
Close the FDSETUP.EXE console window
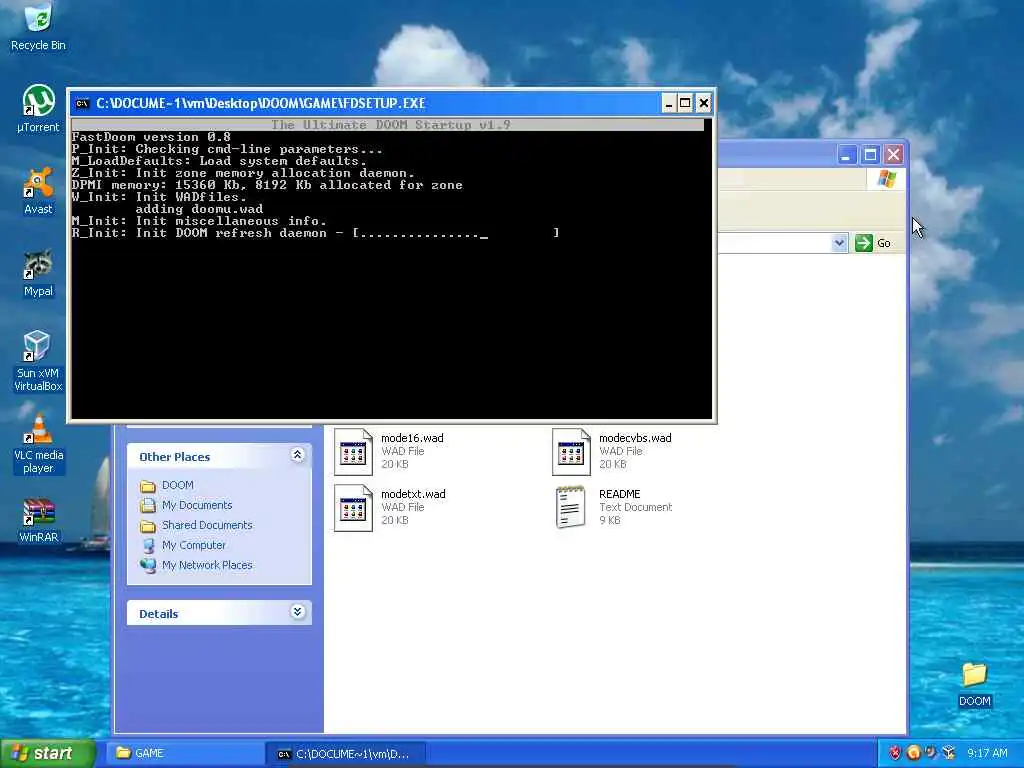tap(703, 103)
